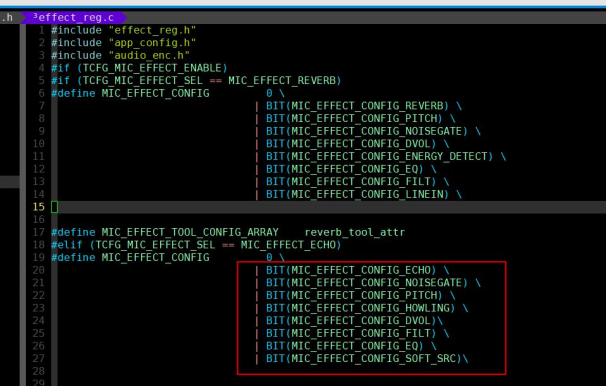This screenshot has height=386, width=606.
Task: Click line number 16 in gutter
Action: (38, 219)
